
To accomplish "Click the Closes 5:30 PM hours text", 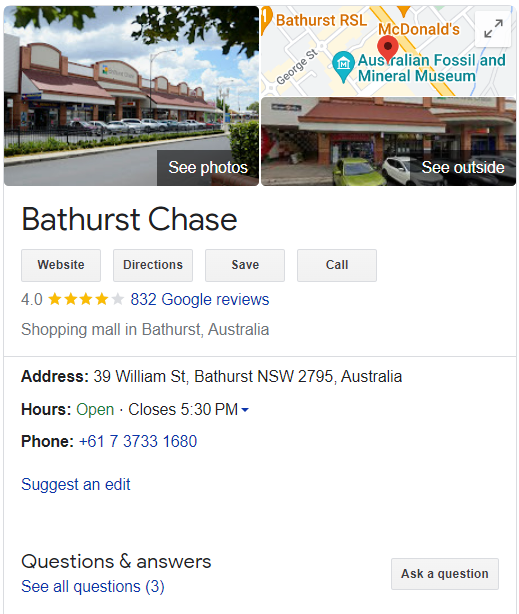I will click(183, 410).
